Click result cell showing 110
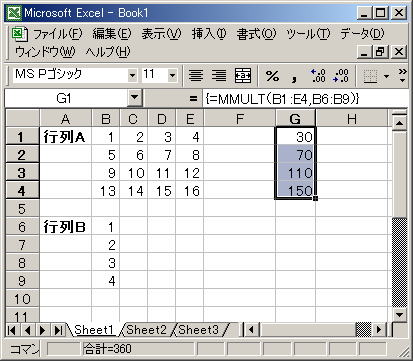413x361 pixels. point(295,173)
